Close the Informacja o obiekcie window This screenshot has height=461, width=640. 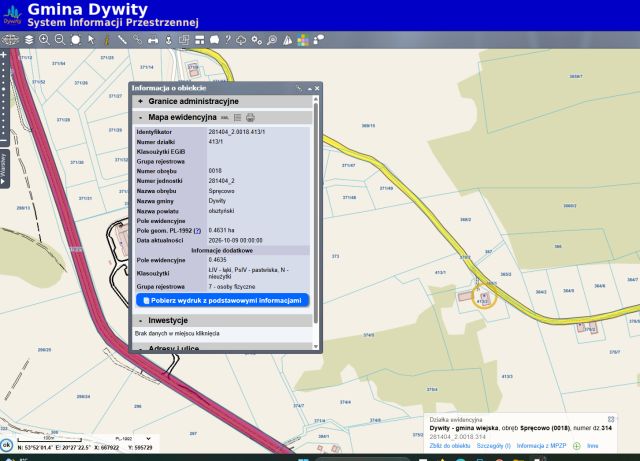point(317,88)
